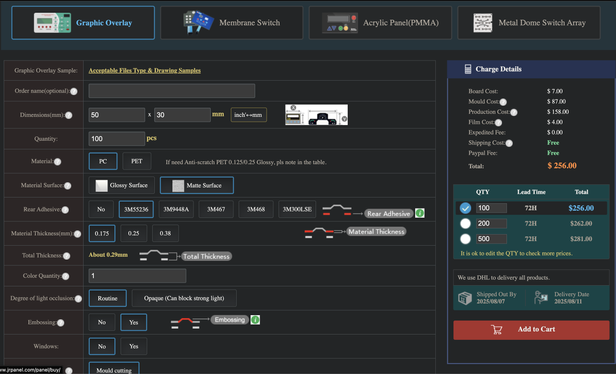Click the Order name input field
Image resolution: width=616 pixels, height=374 pixels.
pyautogui.click(x=172, y=91)
